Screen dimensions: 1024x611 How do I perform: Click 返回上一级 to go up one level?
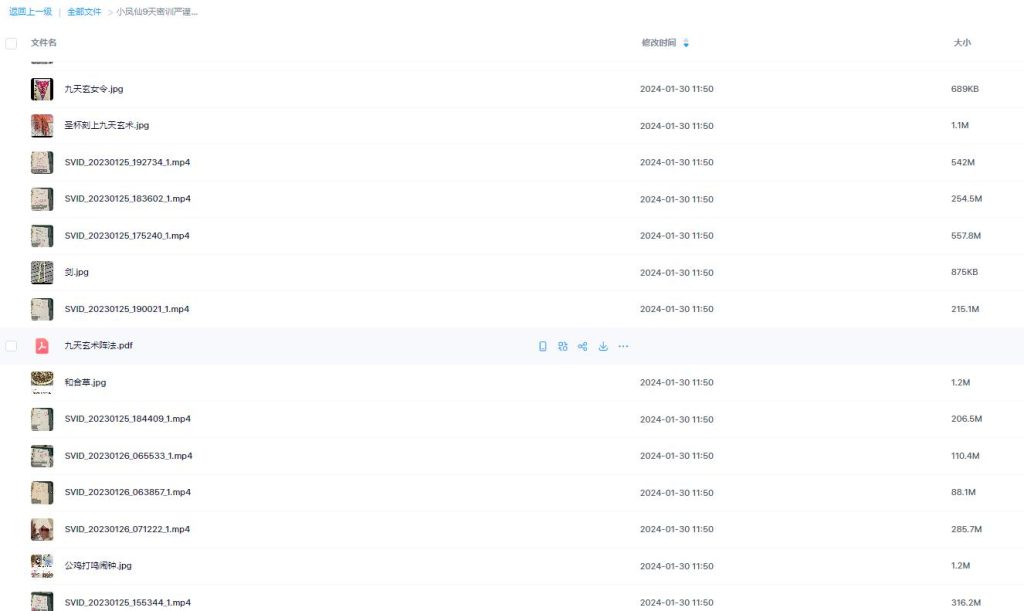(30, 12)
